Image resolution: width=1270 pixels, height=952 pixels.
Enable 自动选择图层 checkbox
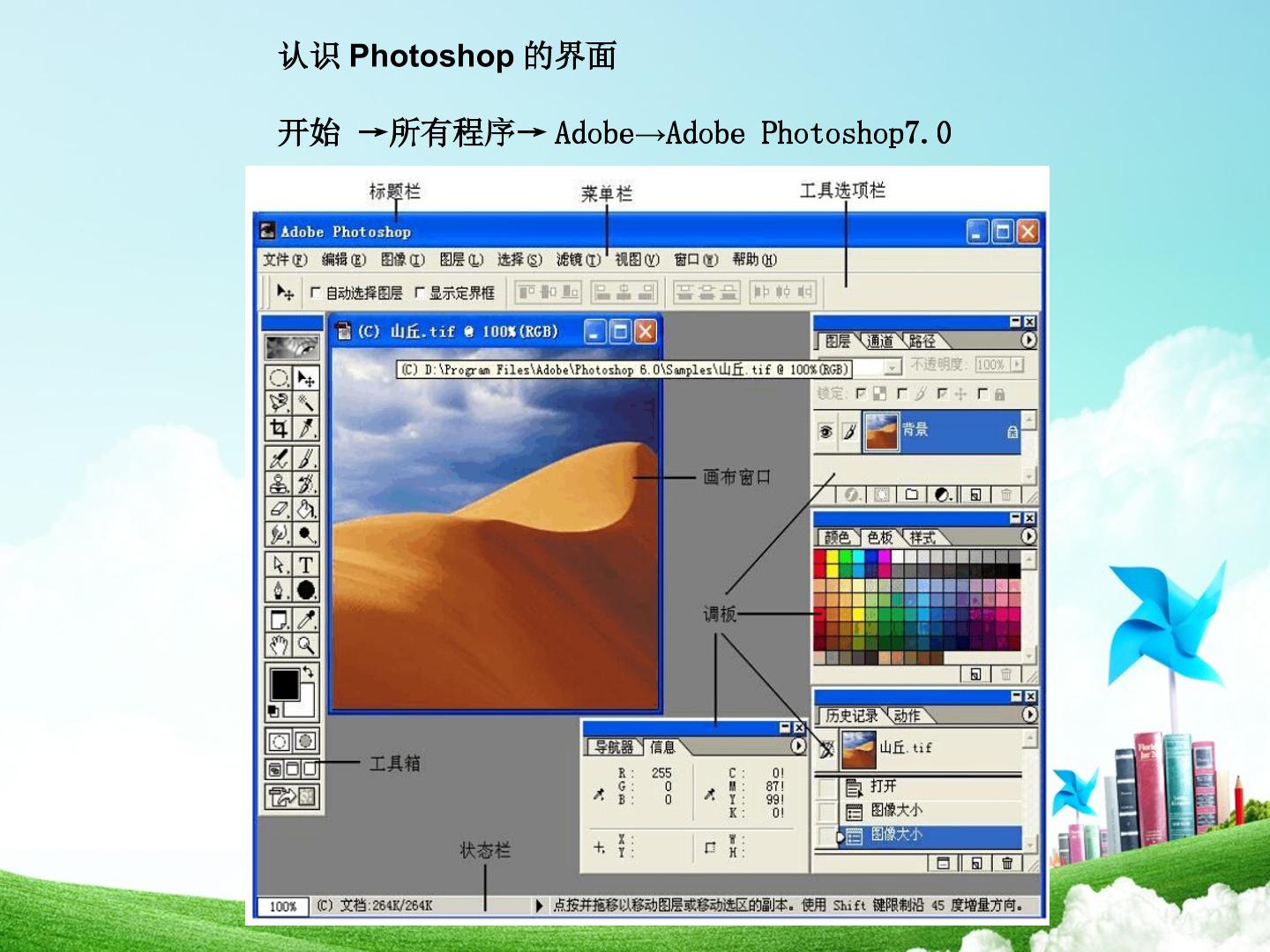tap(316, 293)
